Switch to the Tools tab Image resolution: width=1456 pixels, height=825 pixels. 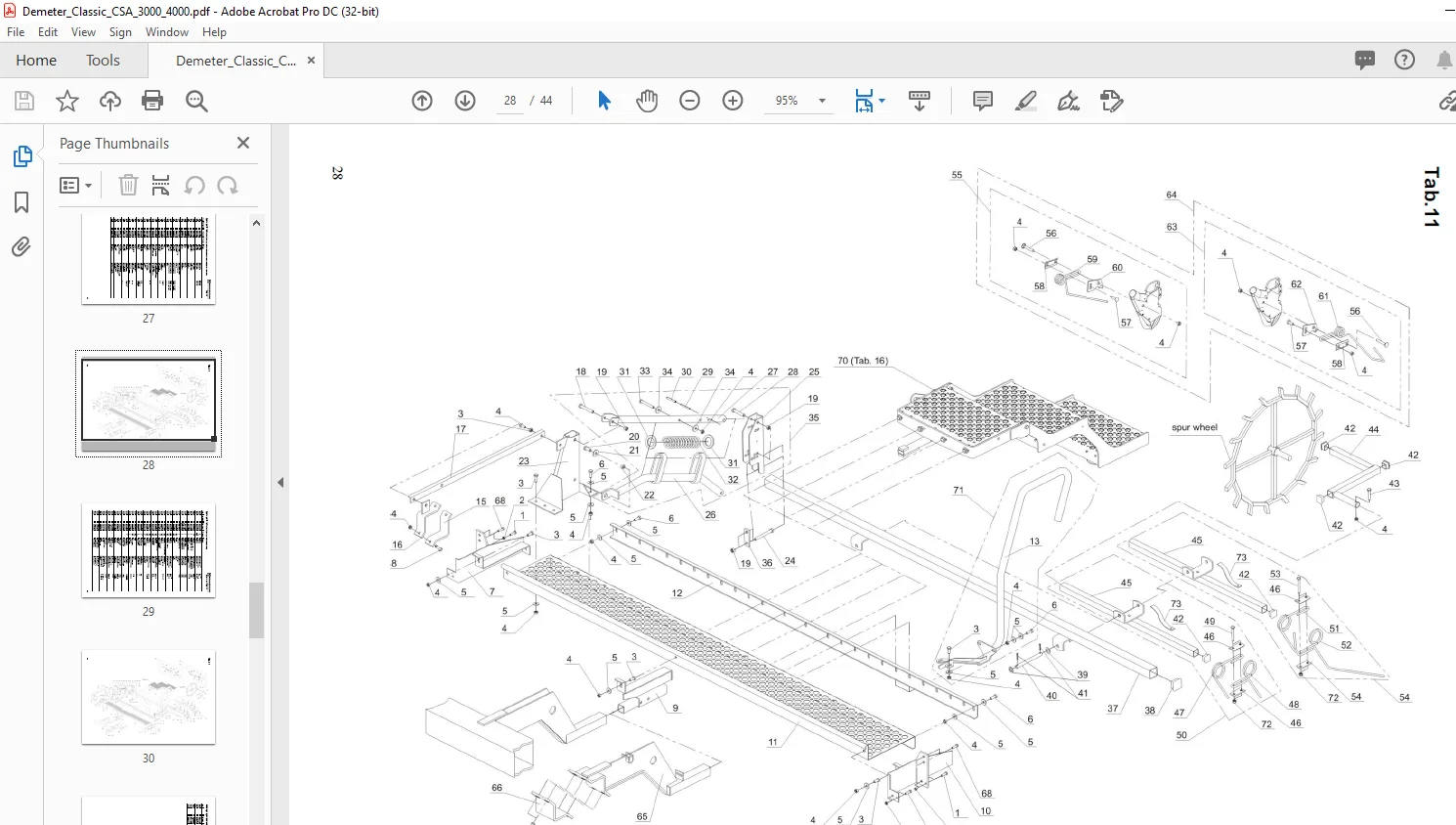(103, 61)
